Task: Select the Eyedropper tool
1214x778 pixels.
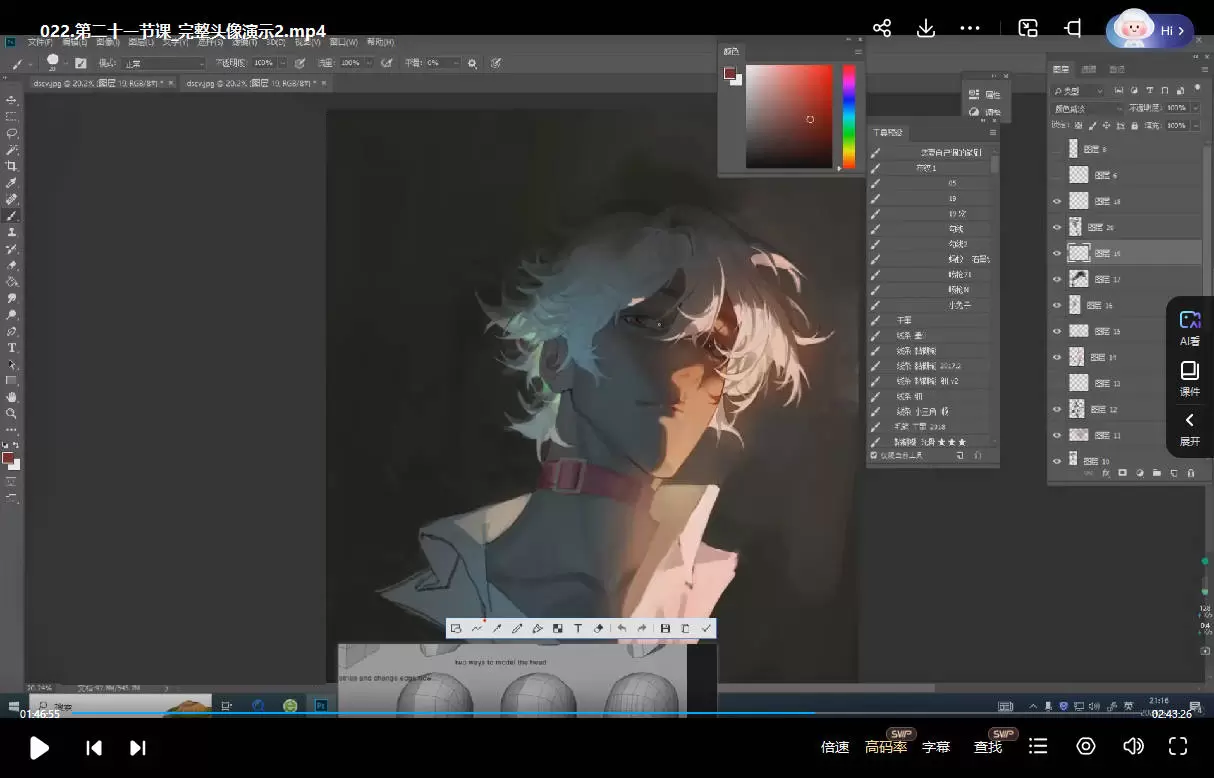Action: pos(12,183)
